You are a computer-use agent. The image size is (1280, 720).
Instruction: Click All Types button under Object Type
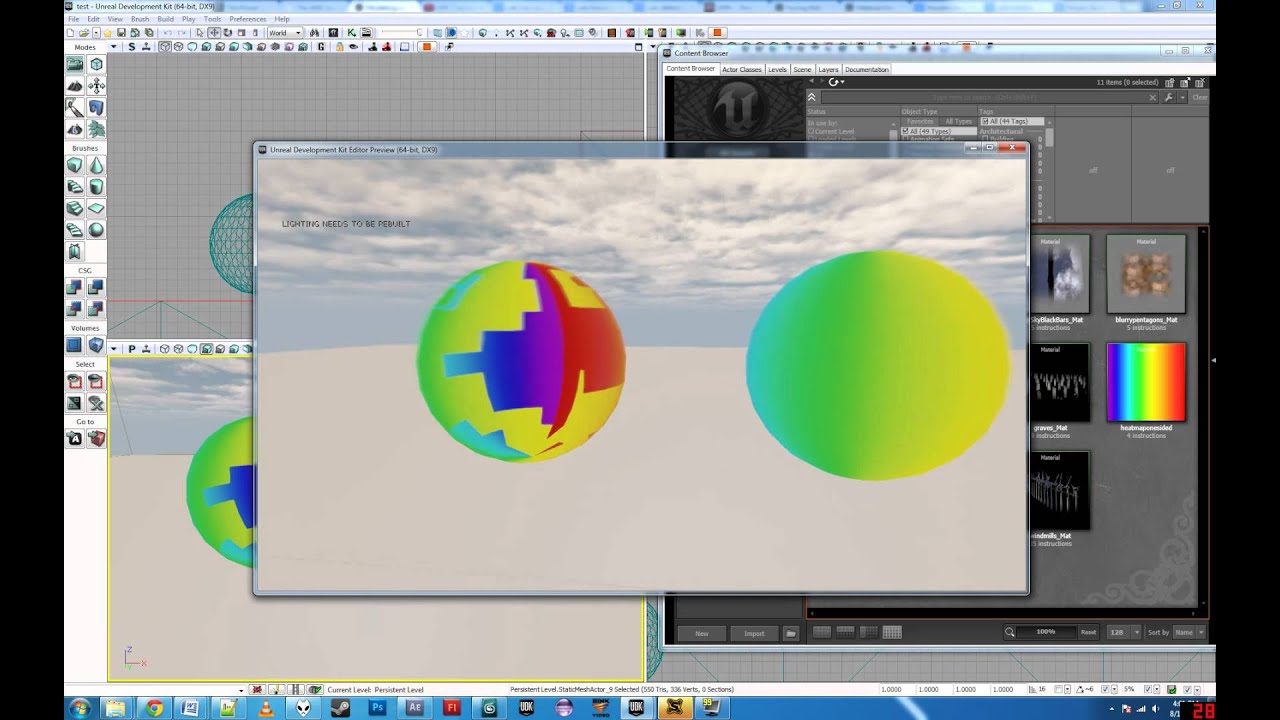[958, 121]
